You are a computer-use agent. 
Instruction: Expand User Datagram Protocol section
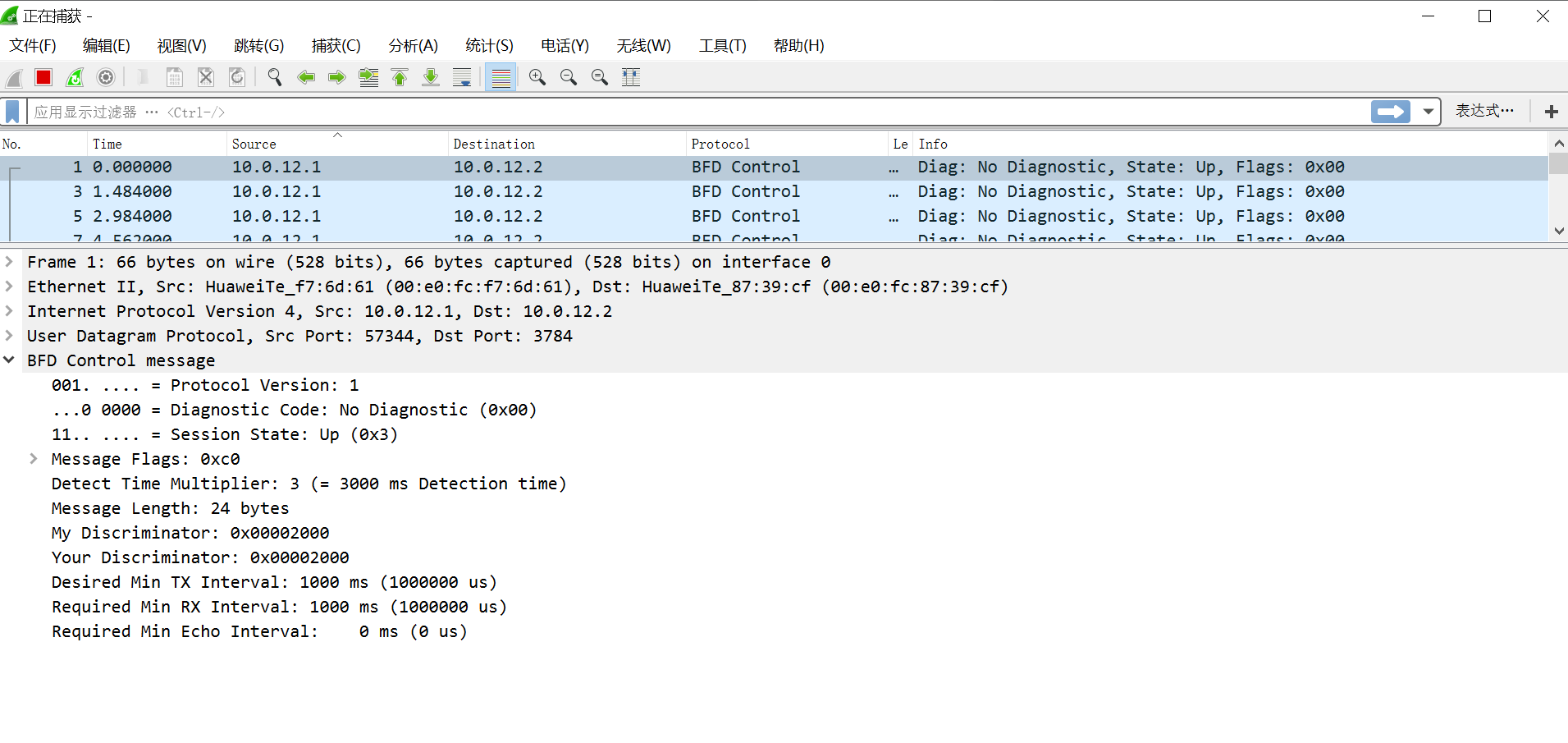9,336
